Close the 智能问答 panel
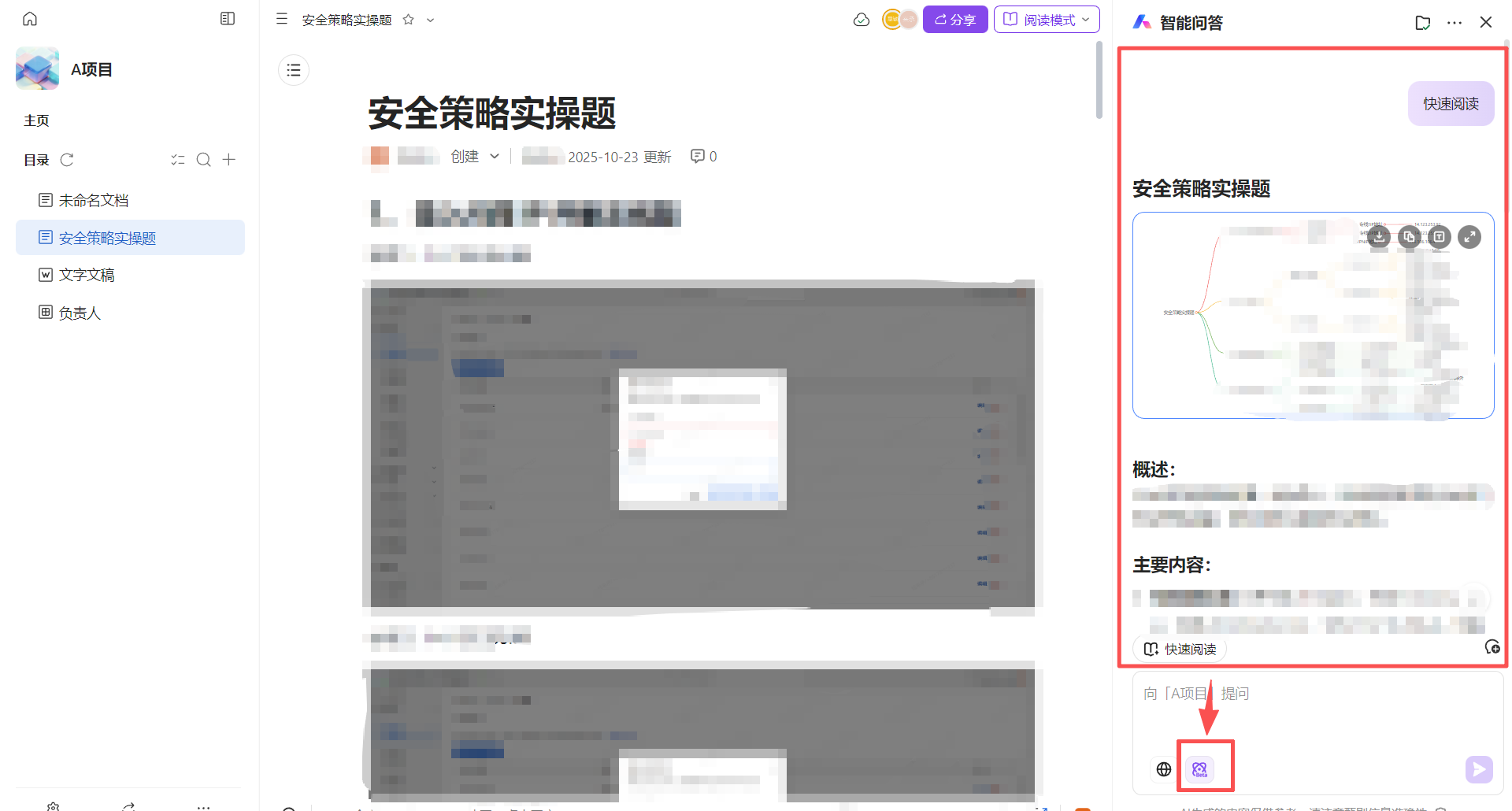 coord(1486,22)
